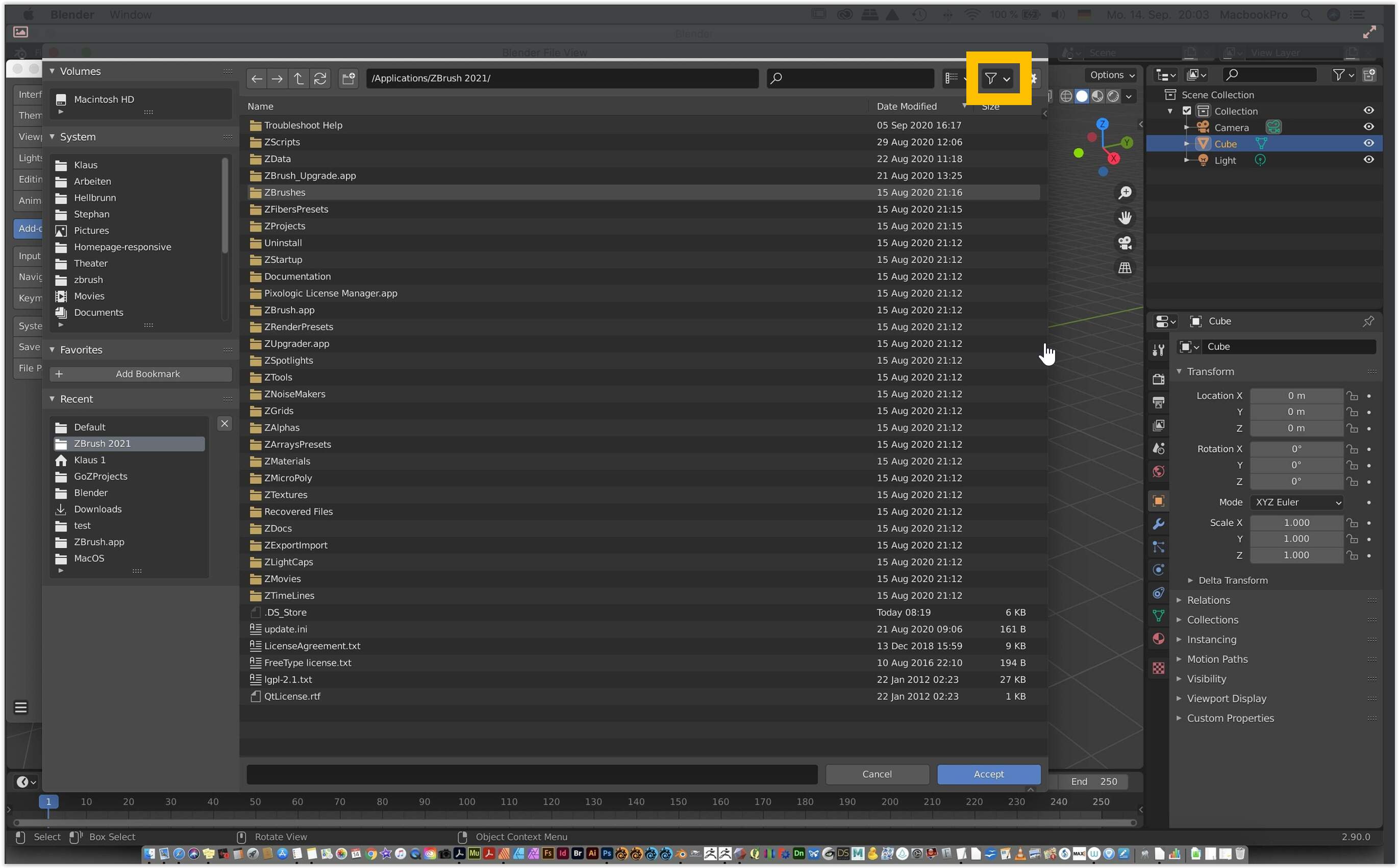Toggle camera view icon in viewport
Screen dimensions: 1399x868
(x=1125, y=243)
